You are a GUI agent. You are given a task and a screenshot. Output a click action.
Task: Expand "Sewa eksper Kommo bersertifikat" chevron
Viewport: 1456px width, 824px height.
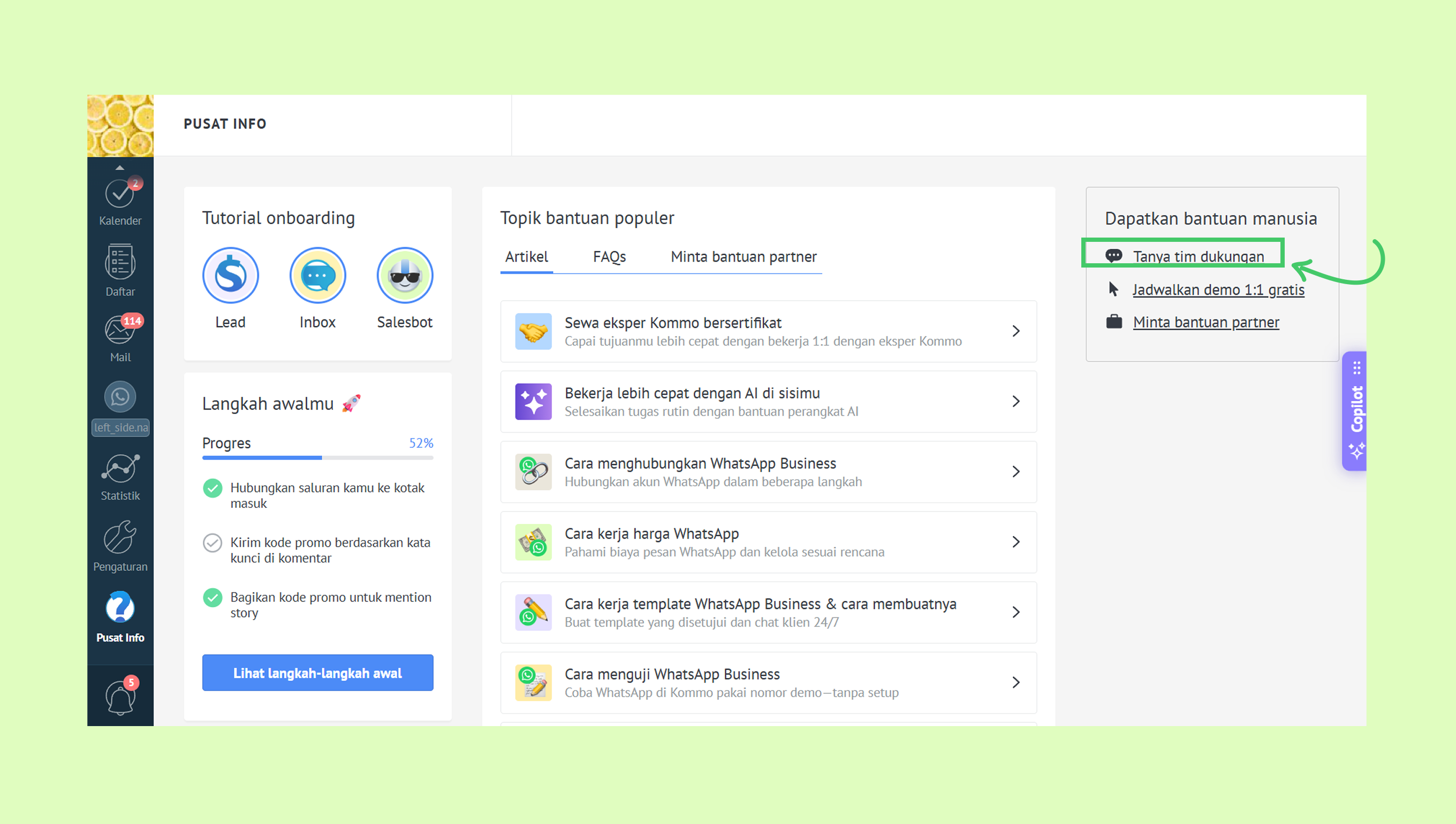click(1015, 331)
